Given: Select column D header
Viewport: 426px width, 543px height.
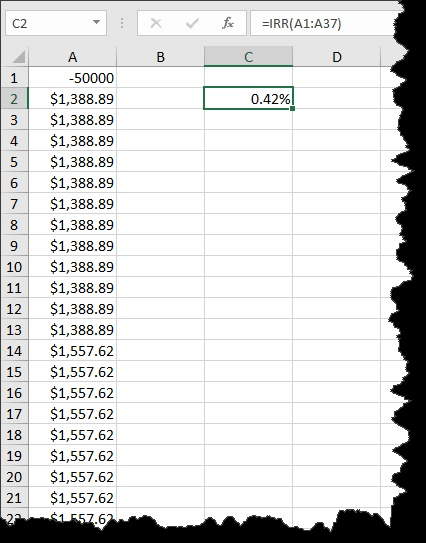Looking at the screenshot, I should (x=337, y=57).
